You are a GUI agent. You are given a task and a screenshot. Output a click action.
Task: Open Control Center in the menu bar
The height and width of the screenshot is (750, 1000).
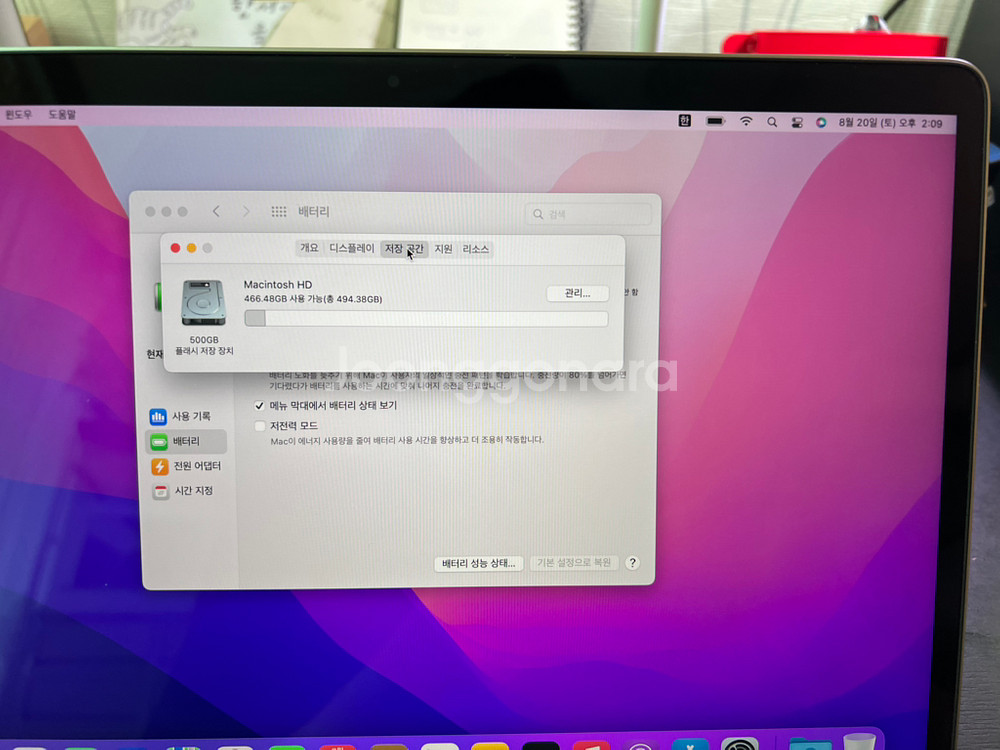click(x=797, y=122)
